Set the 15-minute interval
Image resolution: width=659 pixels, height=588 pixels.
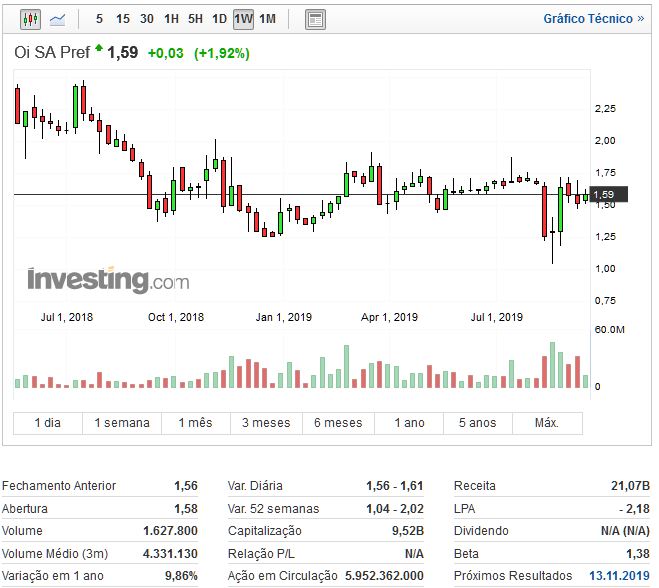pyautogui.click(x=123, y=19)
